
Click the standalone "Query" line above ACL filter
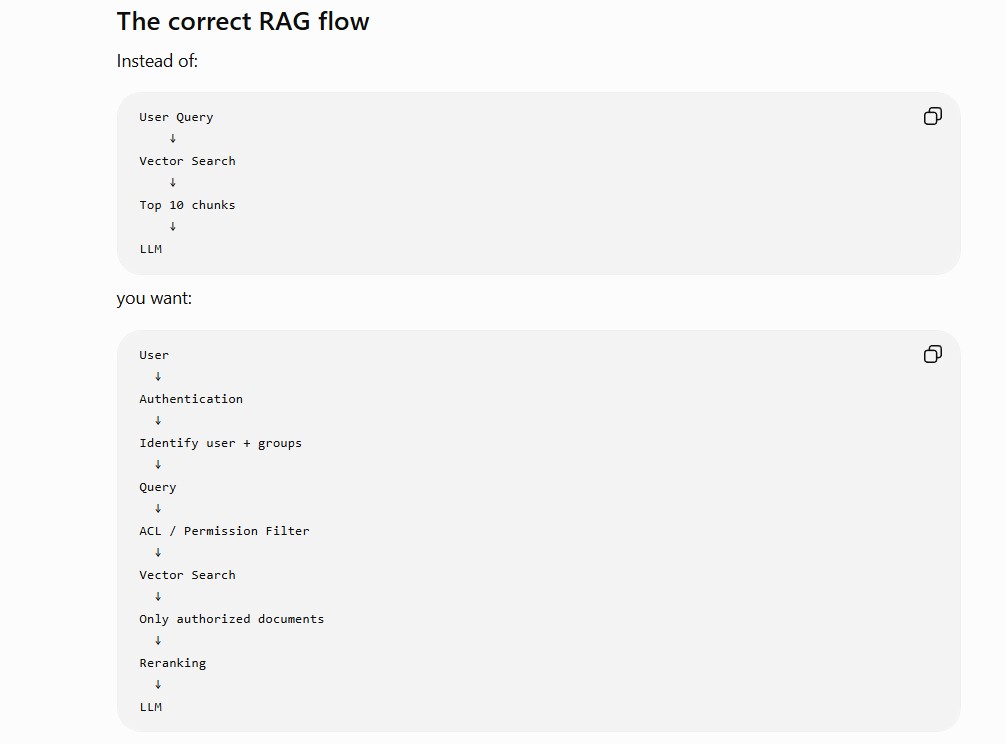158,487
